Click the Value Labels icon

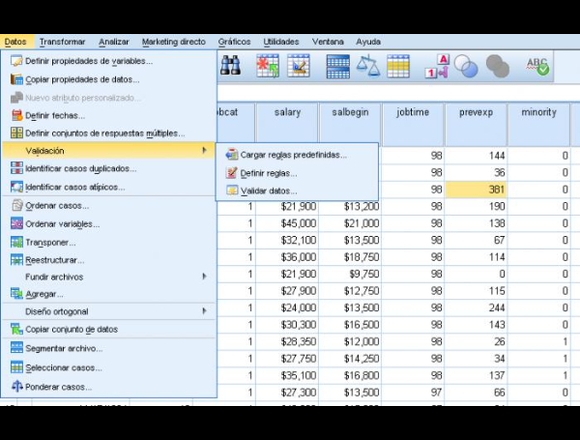tap(437, 66)
